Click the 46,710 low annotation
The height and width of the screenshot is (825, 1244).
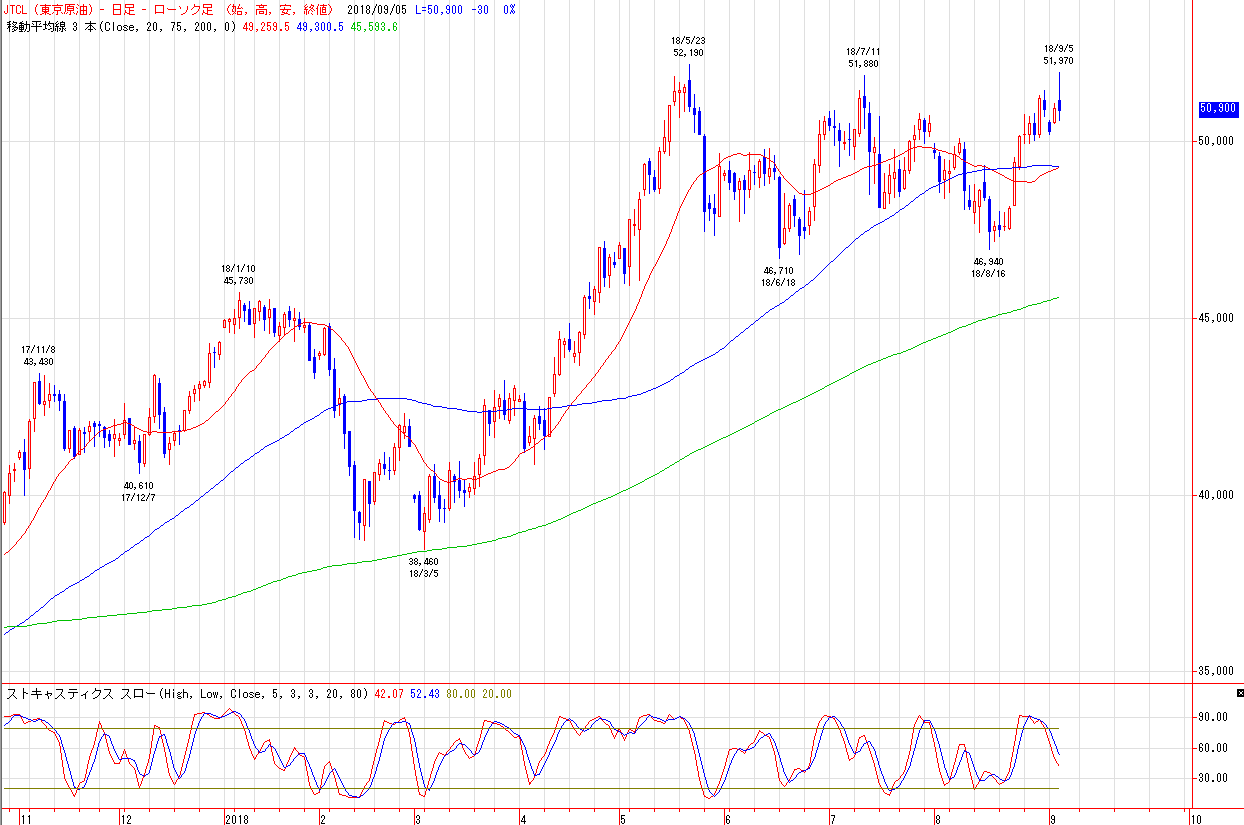tap(778, 270)
